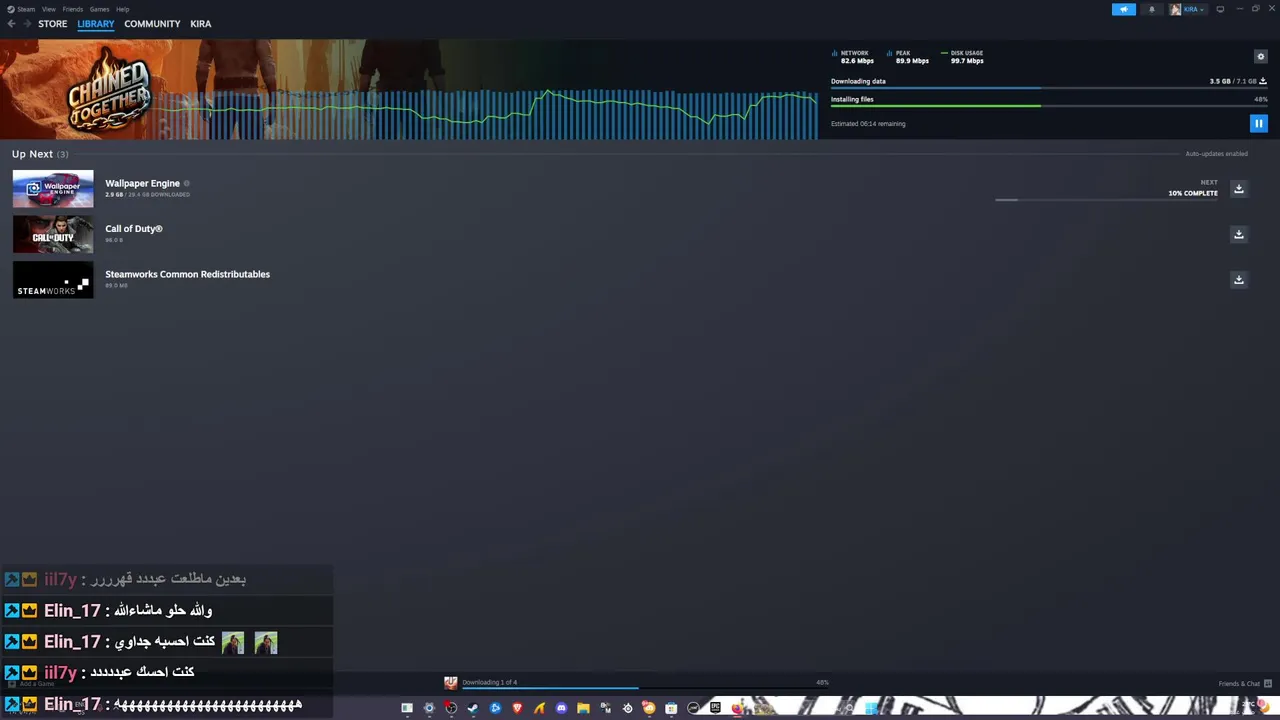The width and height of the screenshot is (1280, 720).
Task: Click the Add a Game button
Action: [30, 684]
